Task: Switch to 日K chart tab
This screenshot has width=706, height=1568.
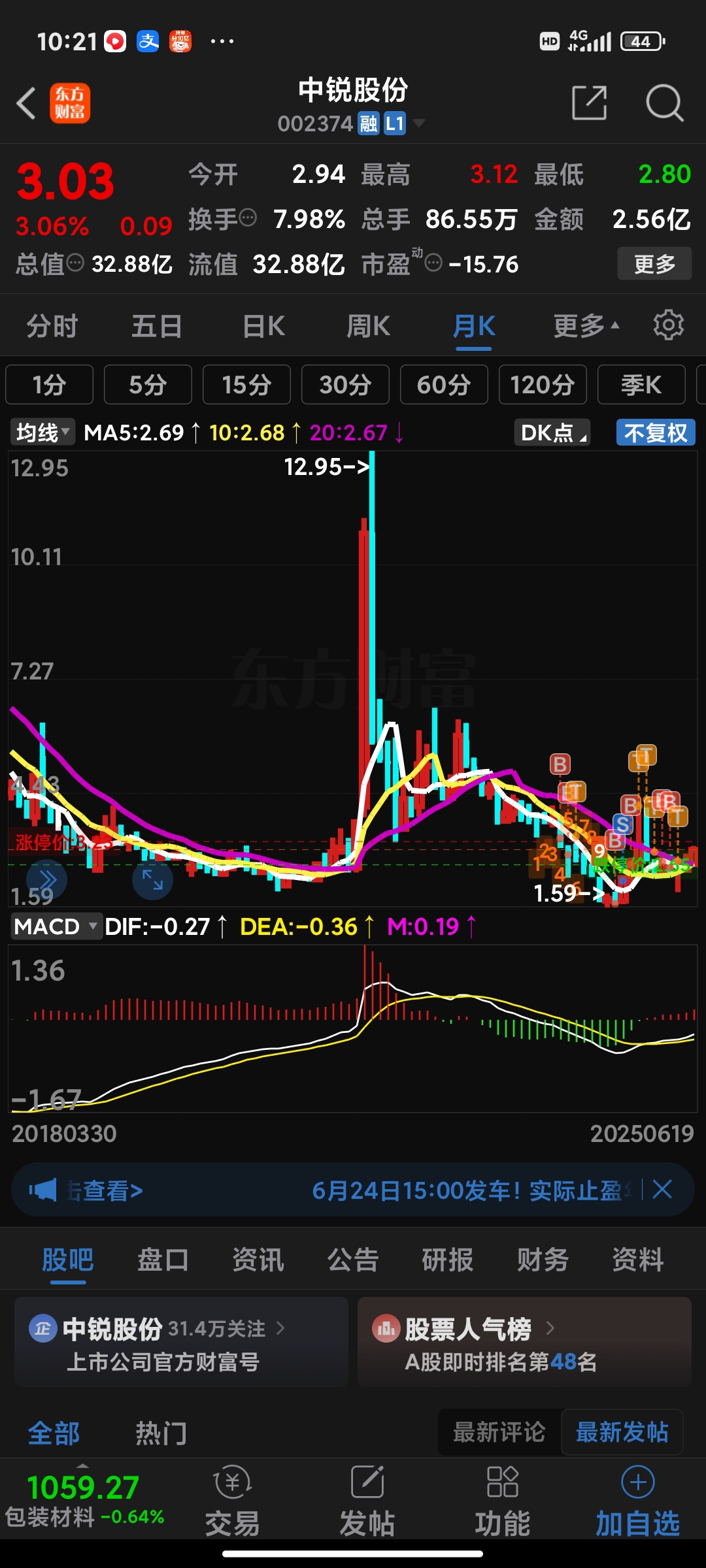Action: click(x=263, y=325)
